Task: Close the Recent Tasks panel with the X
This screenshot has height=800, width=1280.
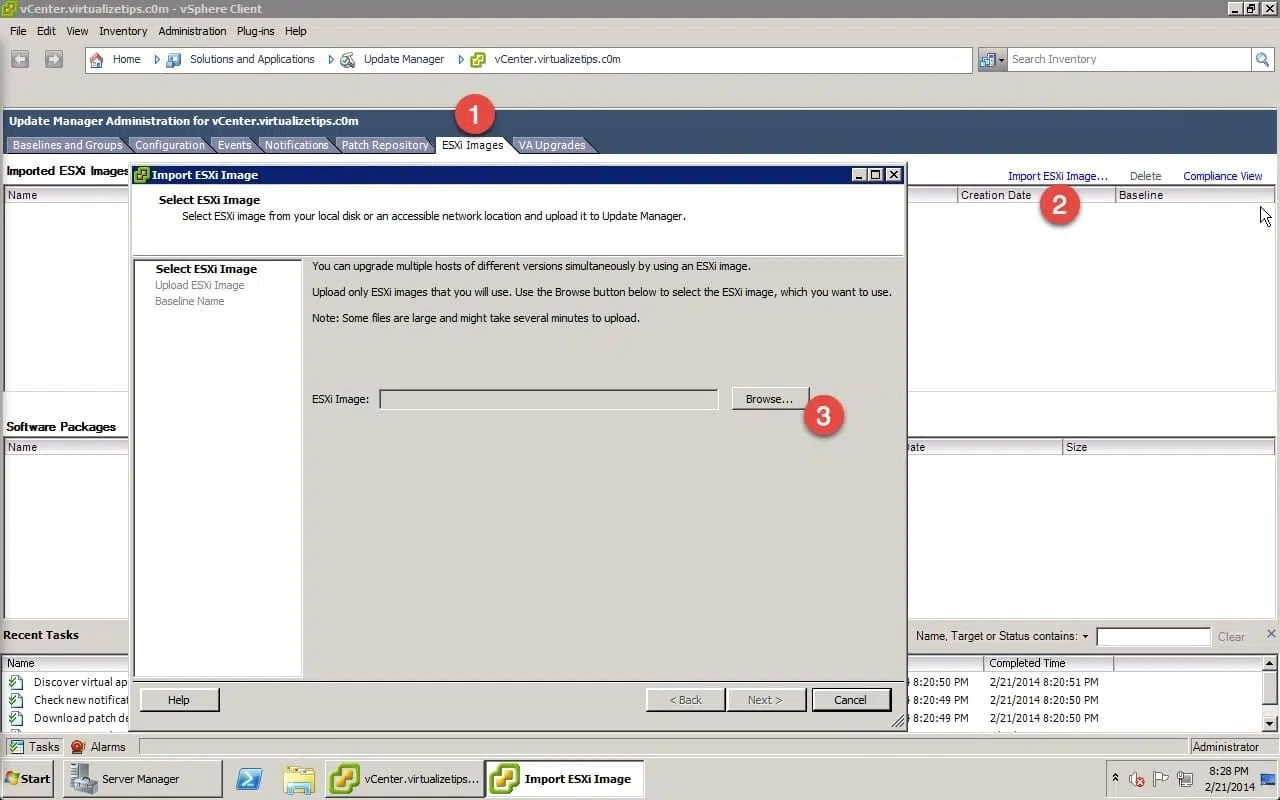Action: click(x=1271, y=634)
